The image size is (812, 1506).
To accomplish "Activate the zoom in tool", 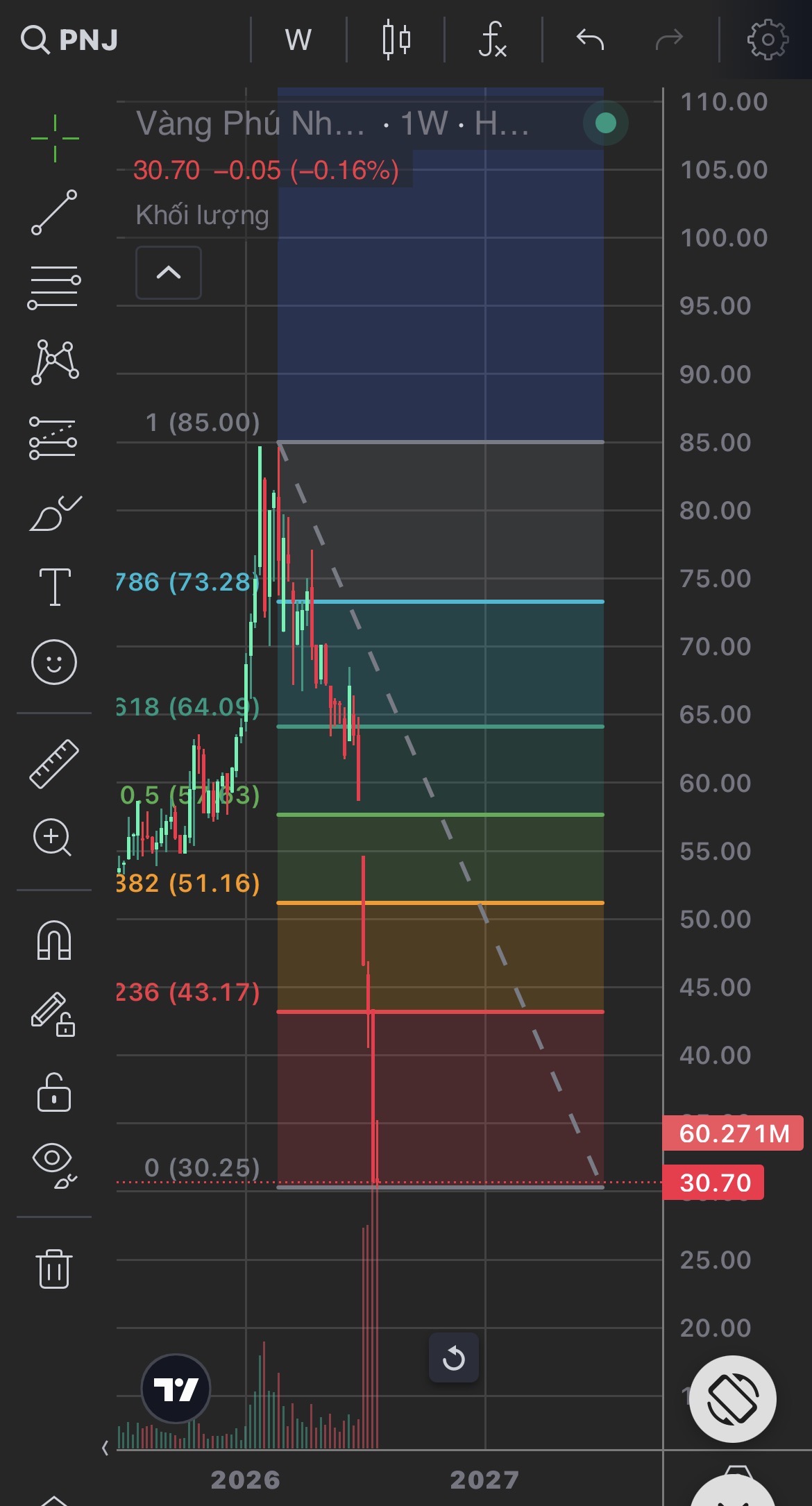I will [x=53, y=838].
